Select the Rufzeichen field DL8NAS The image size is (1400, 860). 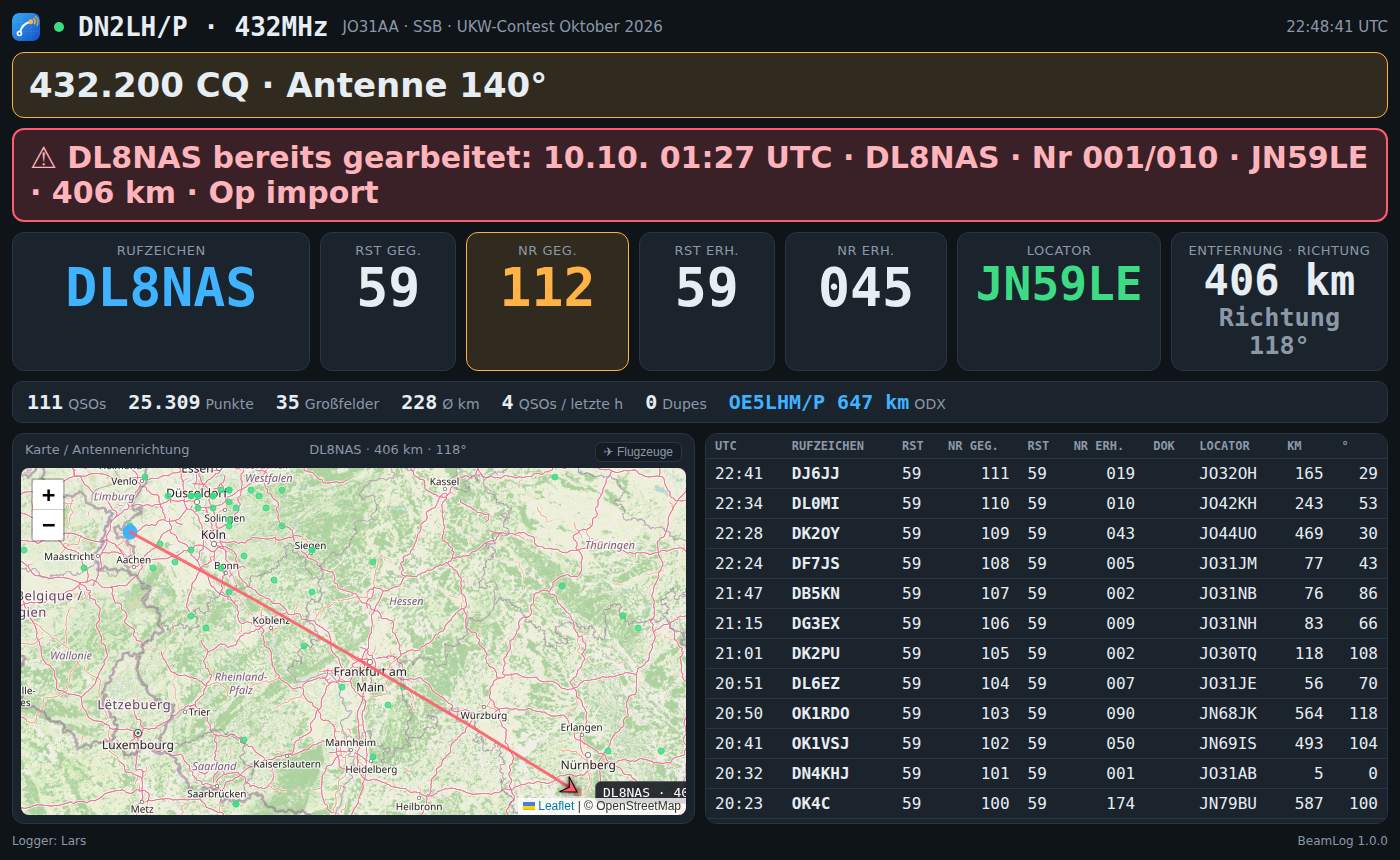click(161, 301)
